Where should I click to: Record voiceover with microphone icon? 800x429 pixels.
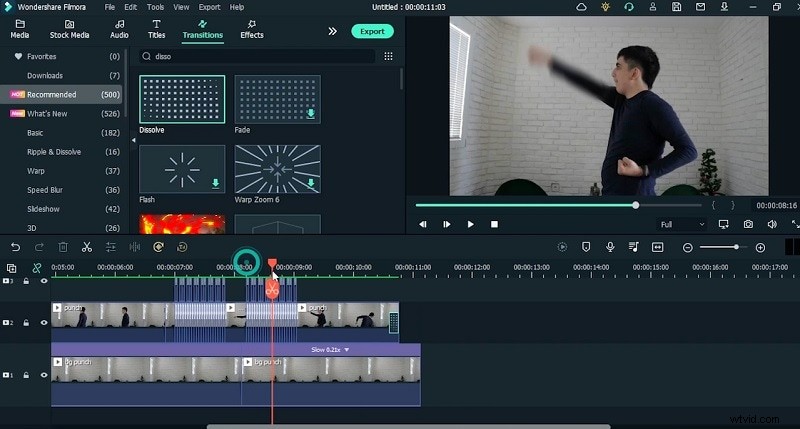pos(610,247)
